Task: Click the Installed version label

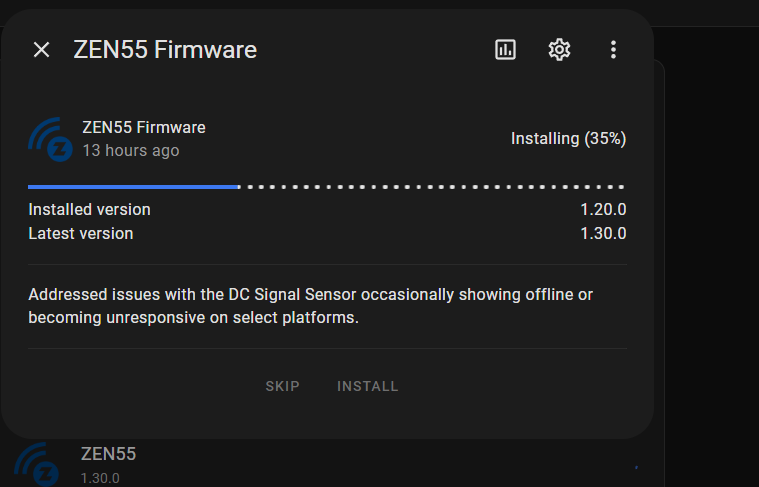Action: pos(89,210)
